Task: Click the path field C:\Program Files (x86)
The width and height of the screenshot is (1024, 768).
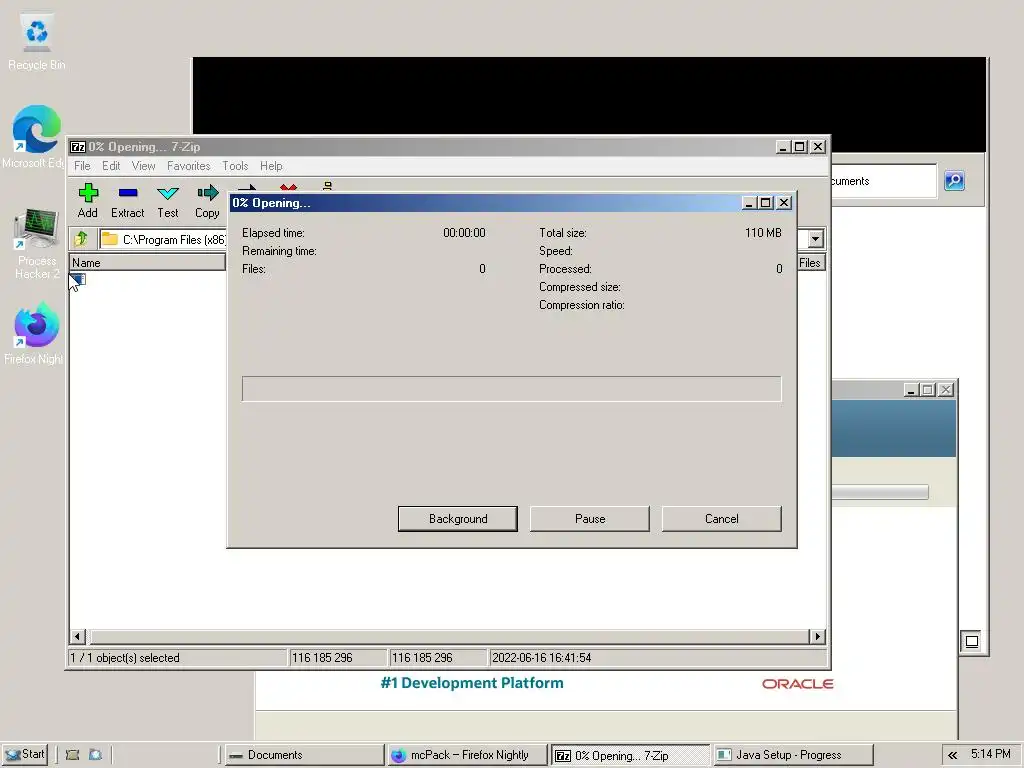Action: point(163,240)
